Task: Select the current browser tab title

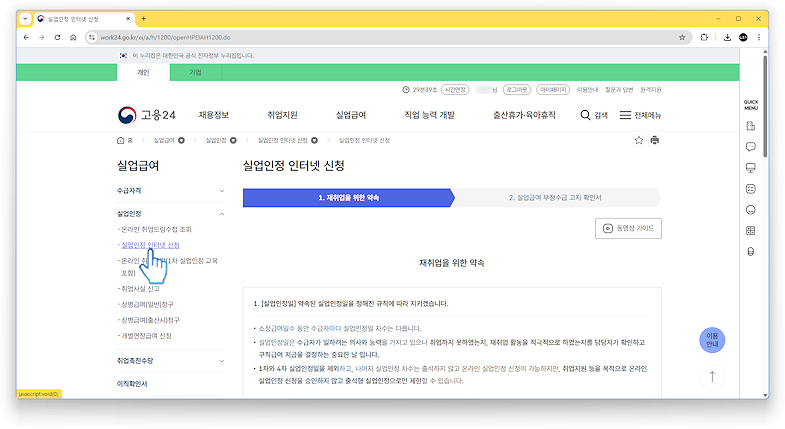Action: (73, 19)
